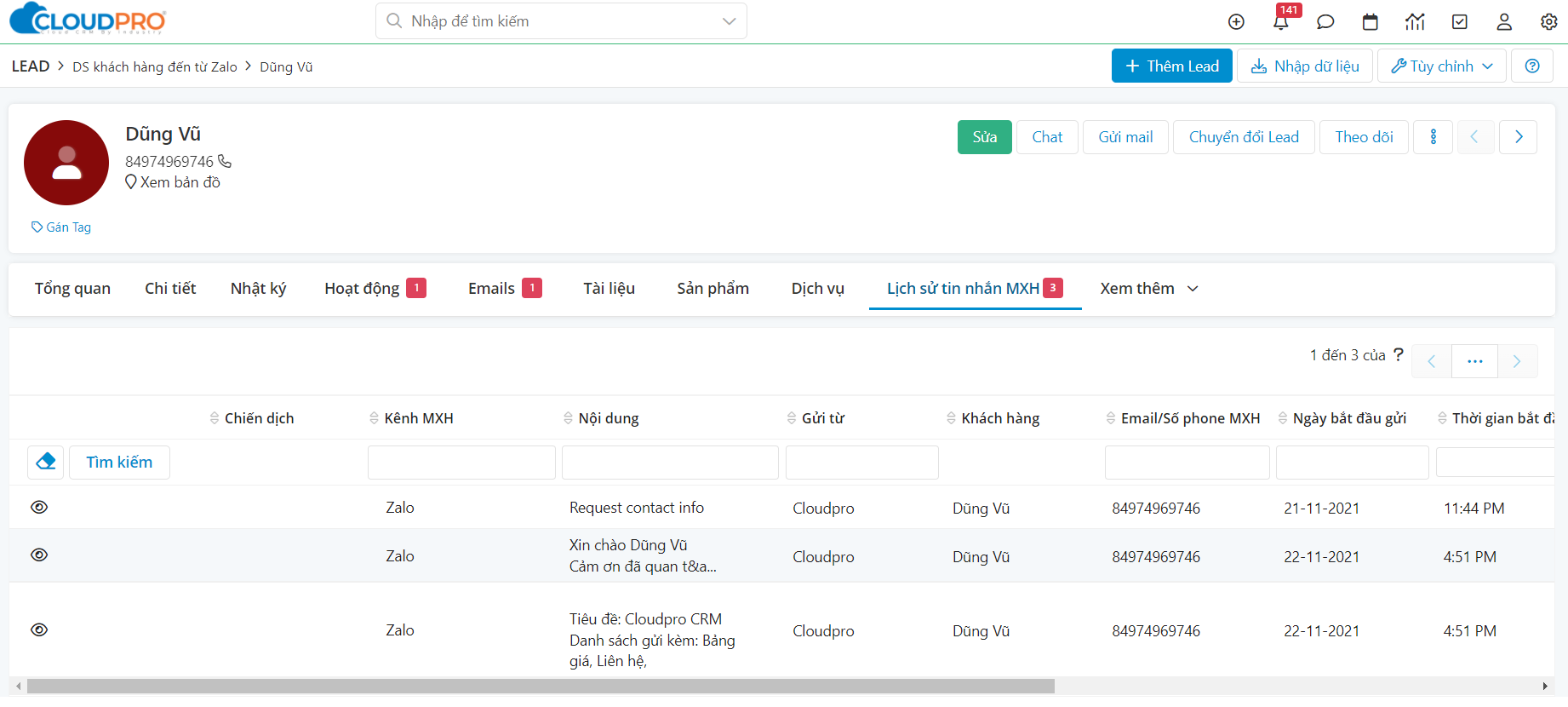This screenshot has width=1568, height=707.
Task: Switch to Tổng quan tab
Action: point(72,289)
